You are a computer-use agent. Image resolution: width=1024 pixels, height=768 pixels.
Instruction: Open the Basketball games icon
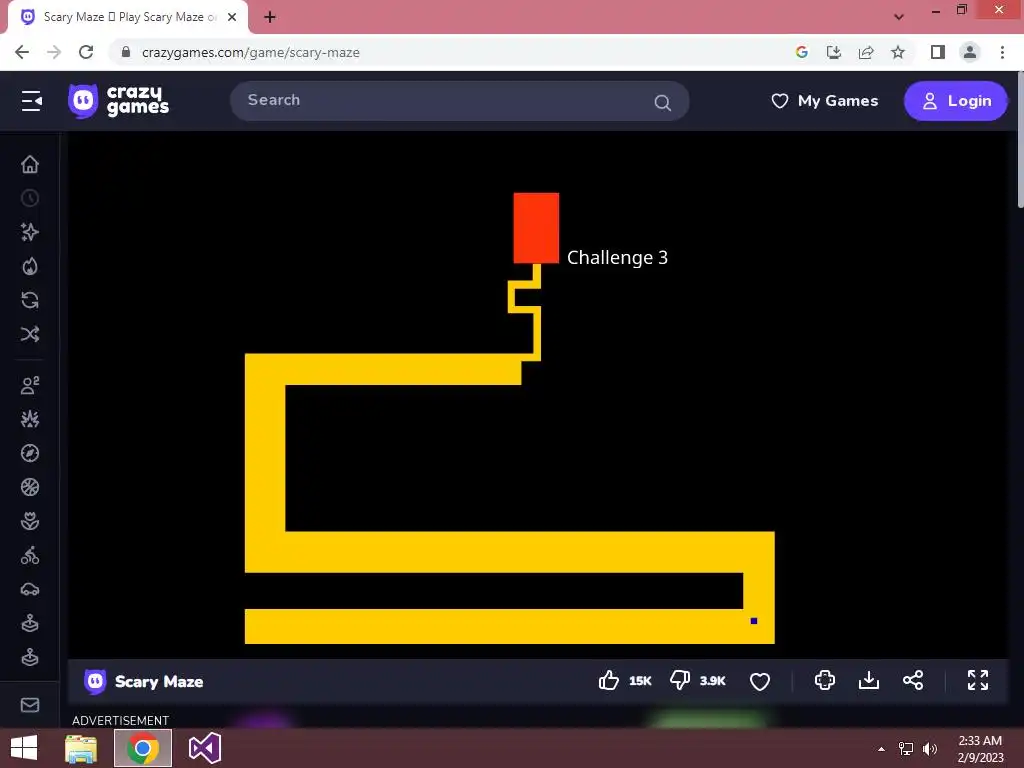point(30,487)
